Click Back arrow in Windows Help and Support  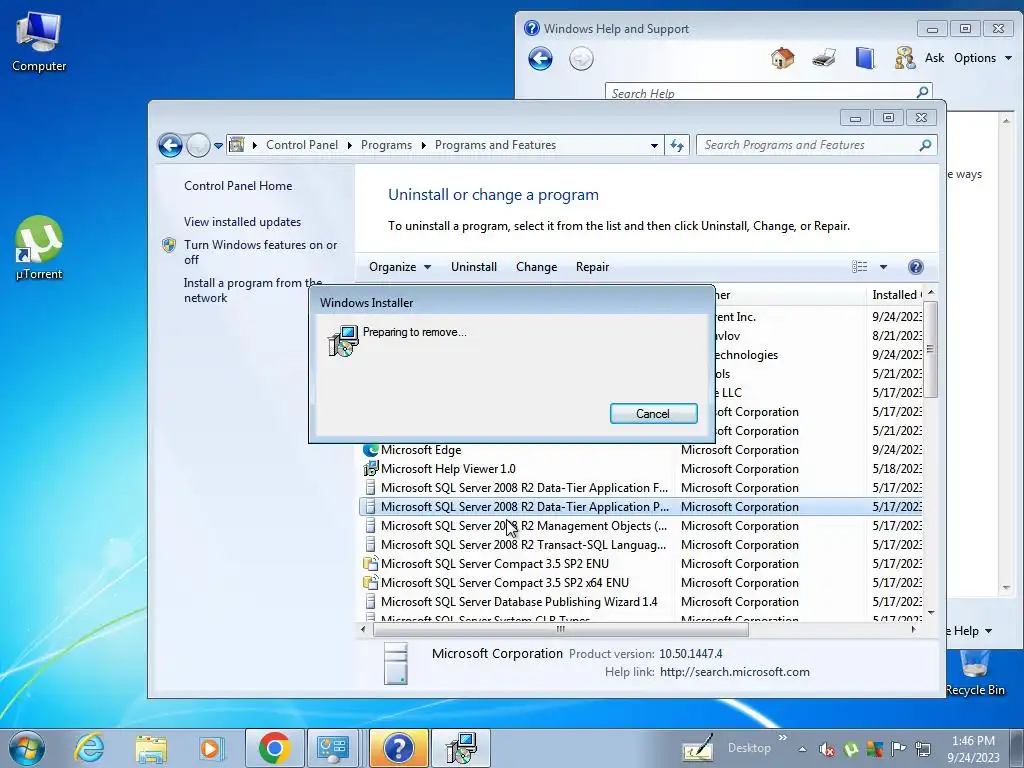click(x=540, y=59)
